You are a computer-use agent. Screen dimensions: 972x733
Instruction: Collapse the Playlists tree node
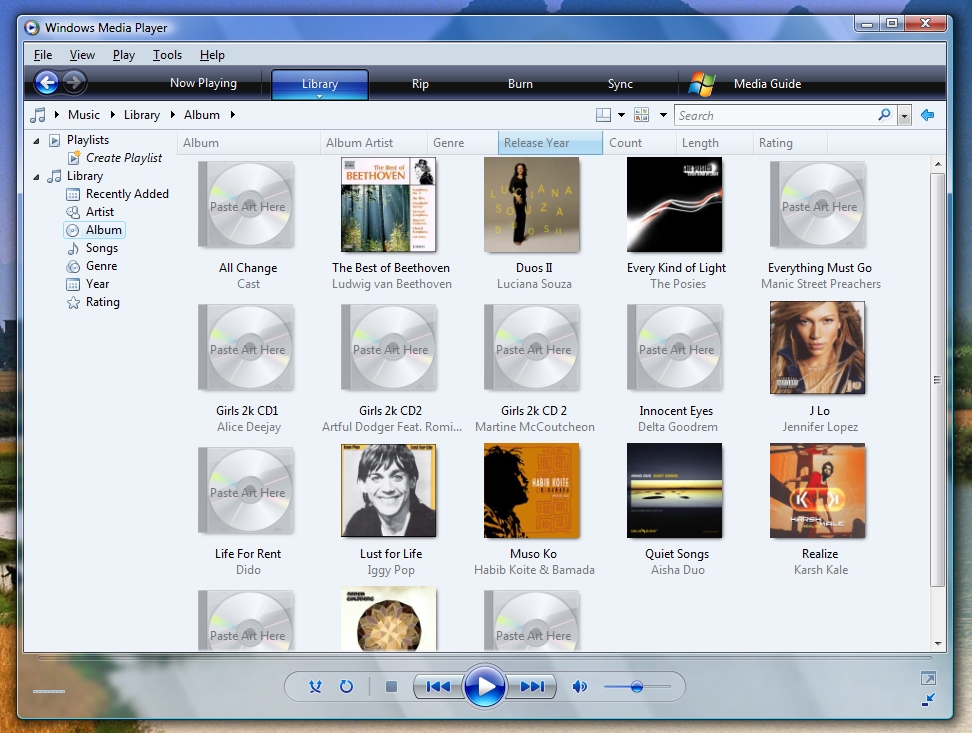tap(37, 140)
